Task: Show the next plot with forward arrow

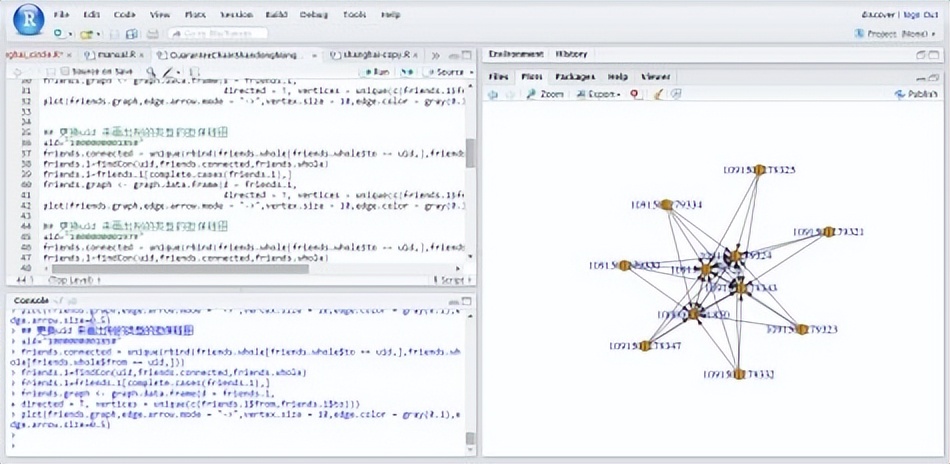Action: pos(510,94)
